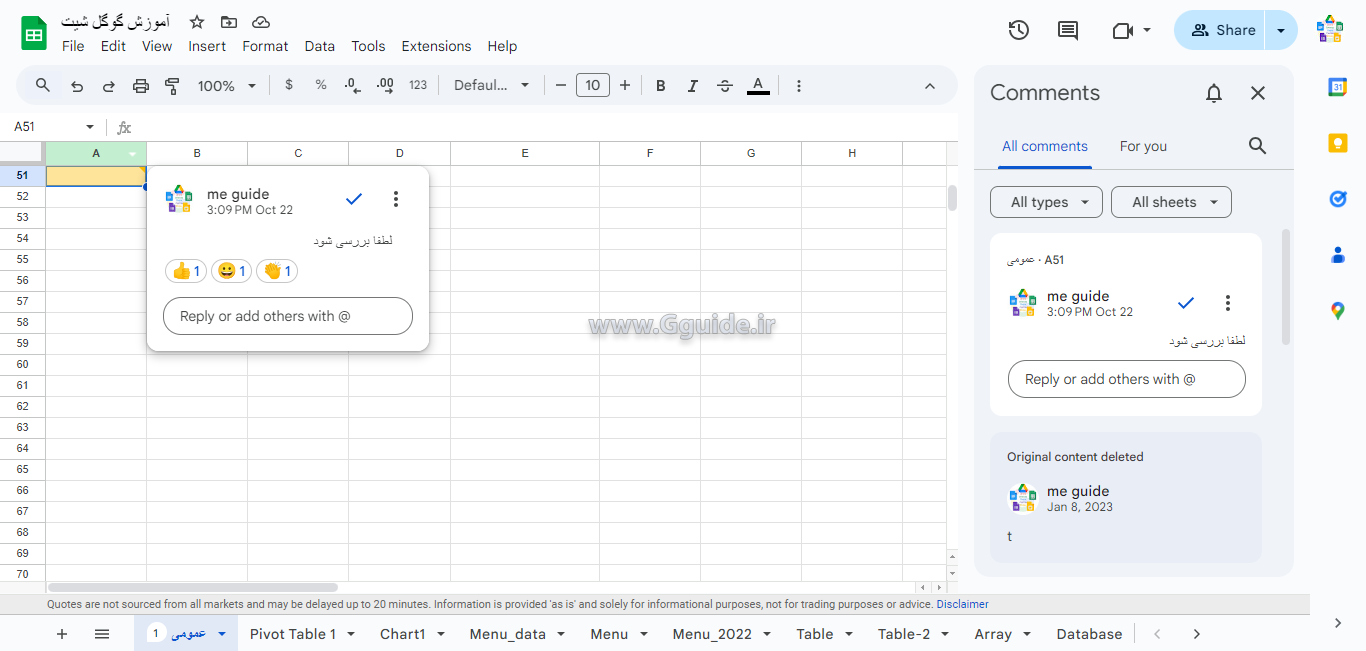Screen dimensions: 1366x651
Task: Click the print icon in toolbar
Action: coord(141,86)
